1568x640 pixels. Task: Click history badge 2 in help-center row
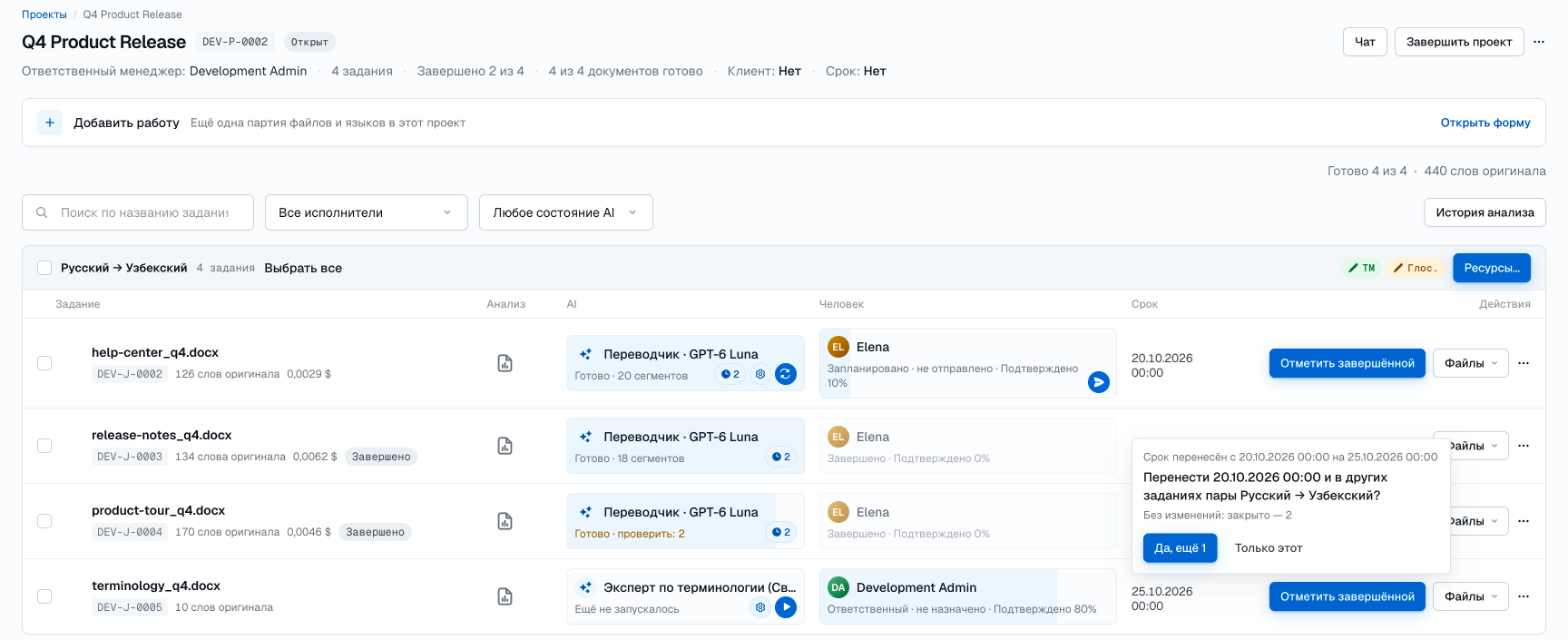click(731, 374)
